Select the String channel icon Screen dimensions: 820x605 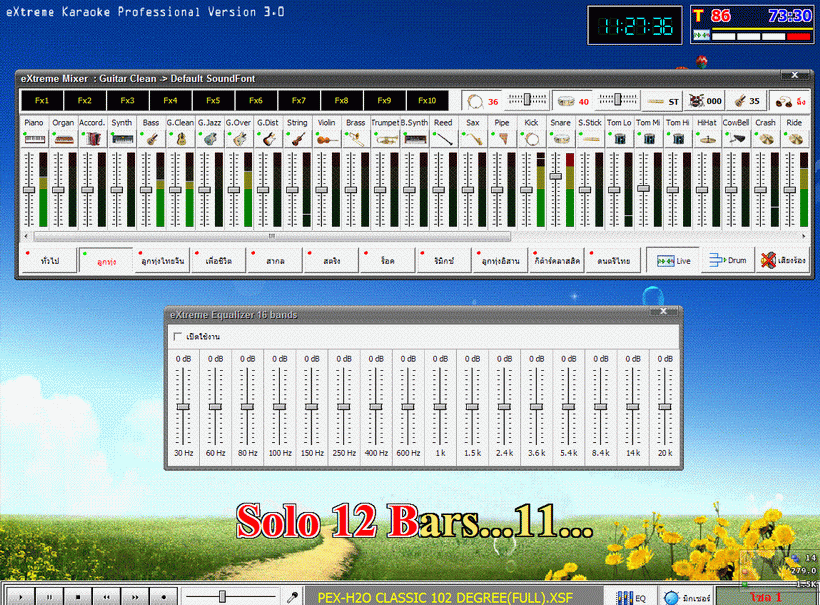pyautogui.click(x=298, y=139)
